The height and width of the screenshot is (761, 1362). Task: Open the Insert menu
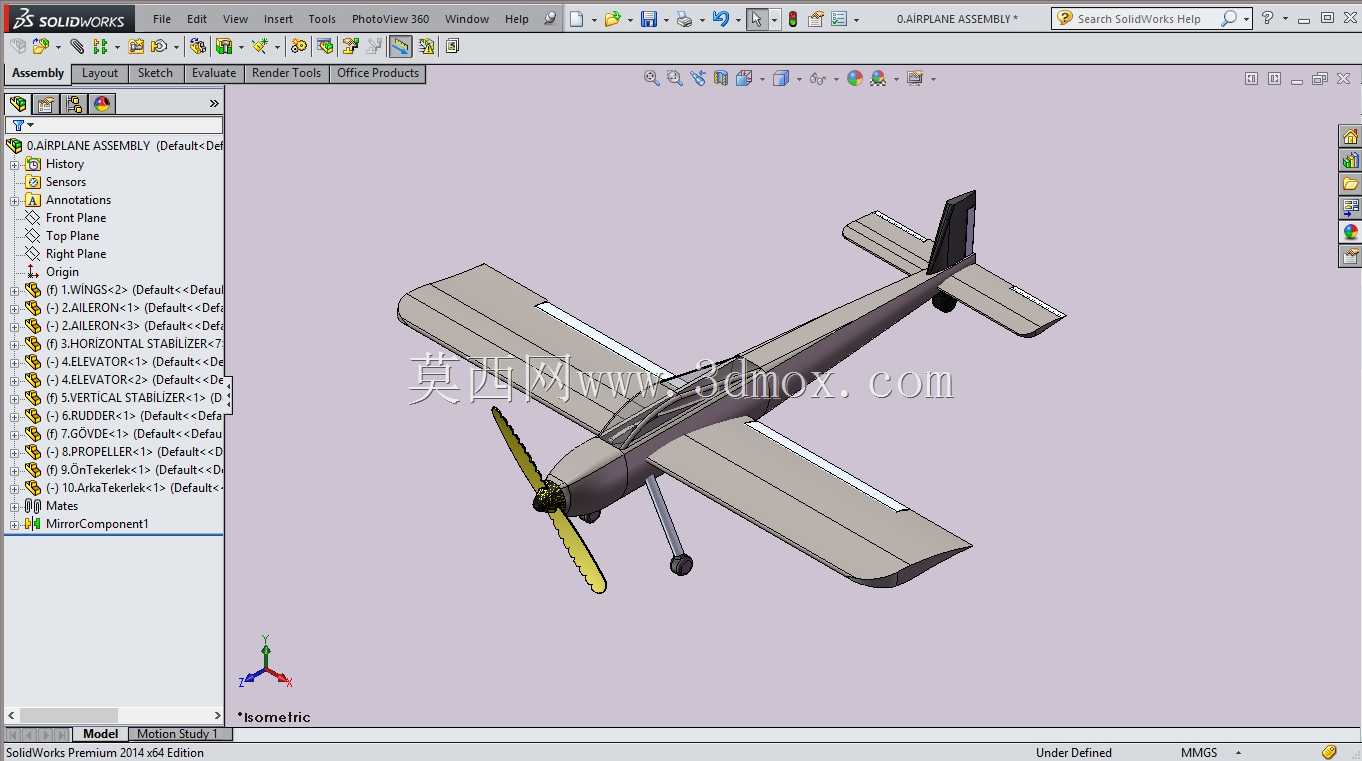tap(279, 19)
